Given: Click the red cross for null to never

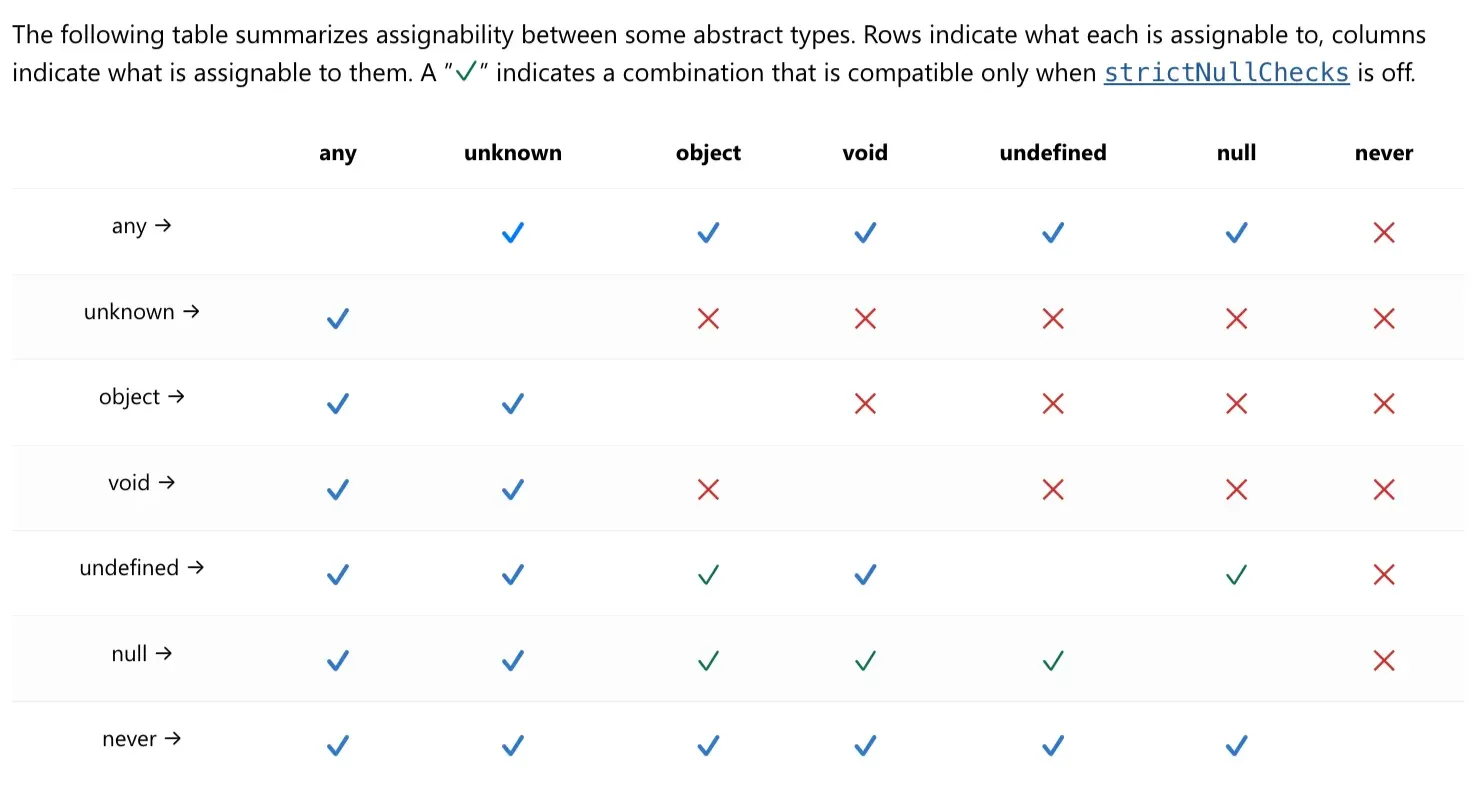Looking at the screenshot, I should tap(1383, 660).
